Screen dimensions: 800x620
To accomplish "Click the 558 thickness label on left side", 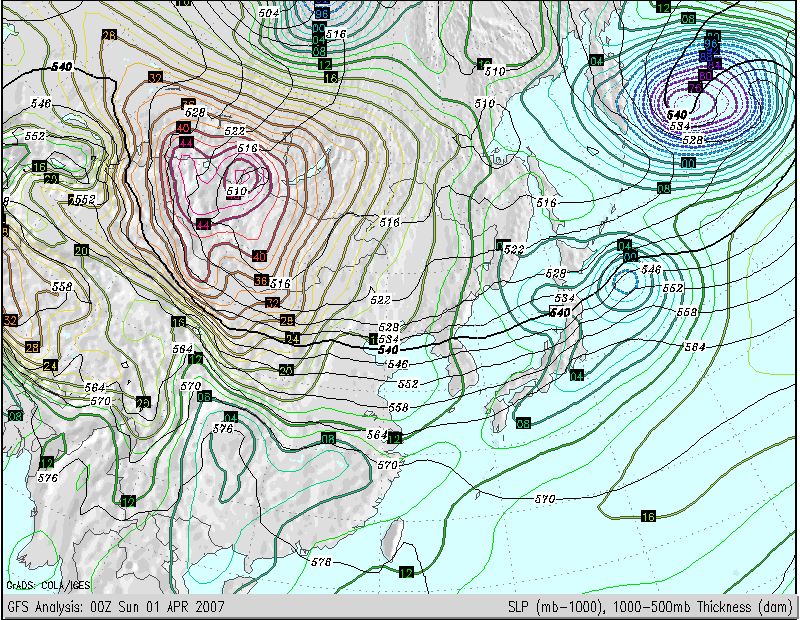I will click(62, 287).
